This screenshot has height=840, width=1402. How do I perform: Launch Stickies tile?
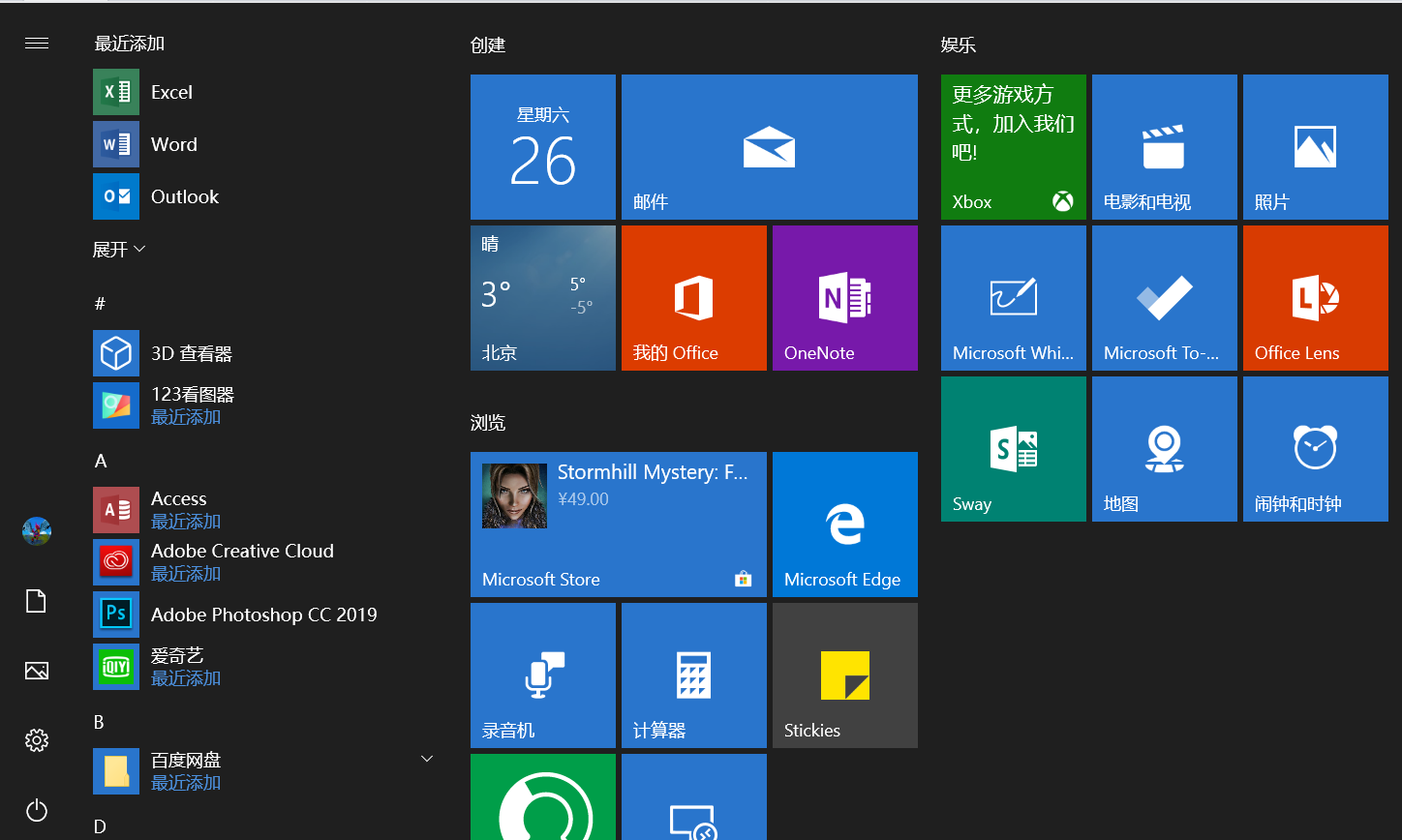click(x=845, y=675)
